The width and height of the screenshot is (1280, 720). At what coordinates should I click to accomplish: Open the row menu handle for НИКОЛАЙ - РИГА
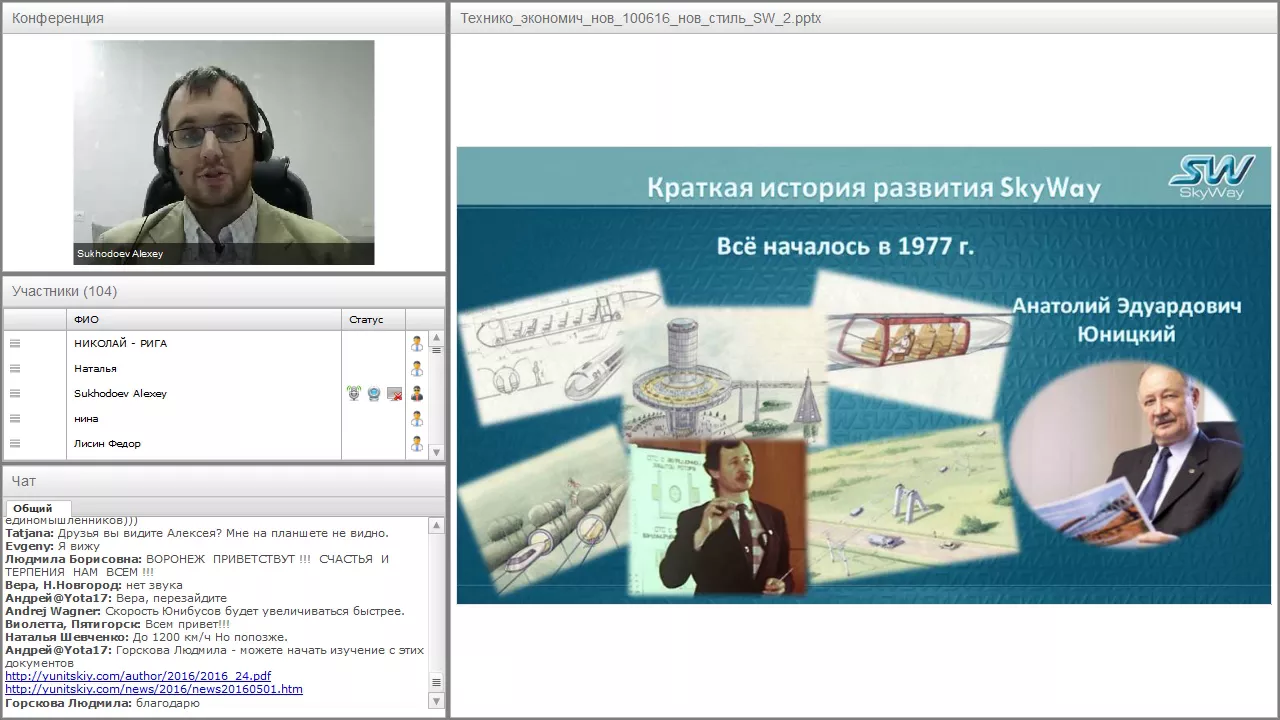click(x=15, y=343)
